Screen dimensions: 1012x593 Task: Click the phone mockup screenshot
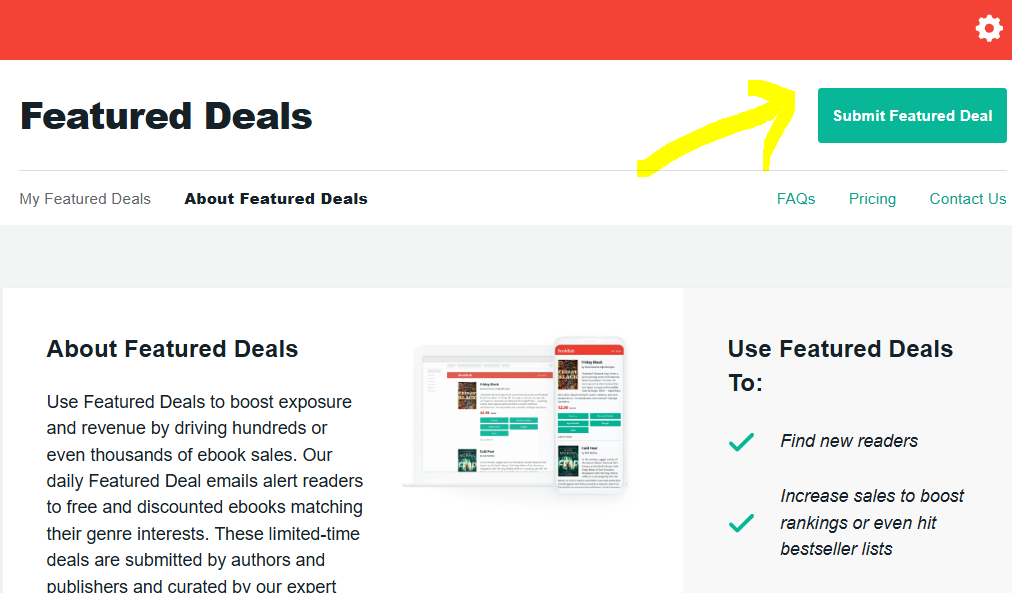tap(590, 420)
